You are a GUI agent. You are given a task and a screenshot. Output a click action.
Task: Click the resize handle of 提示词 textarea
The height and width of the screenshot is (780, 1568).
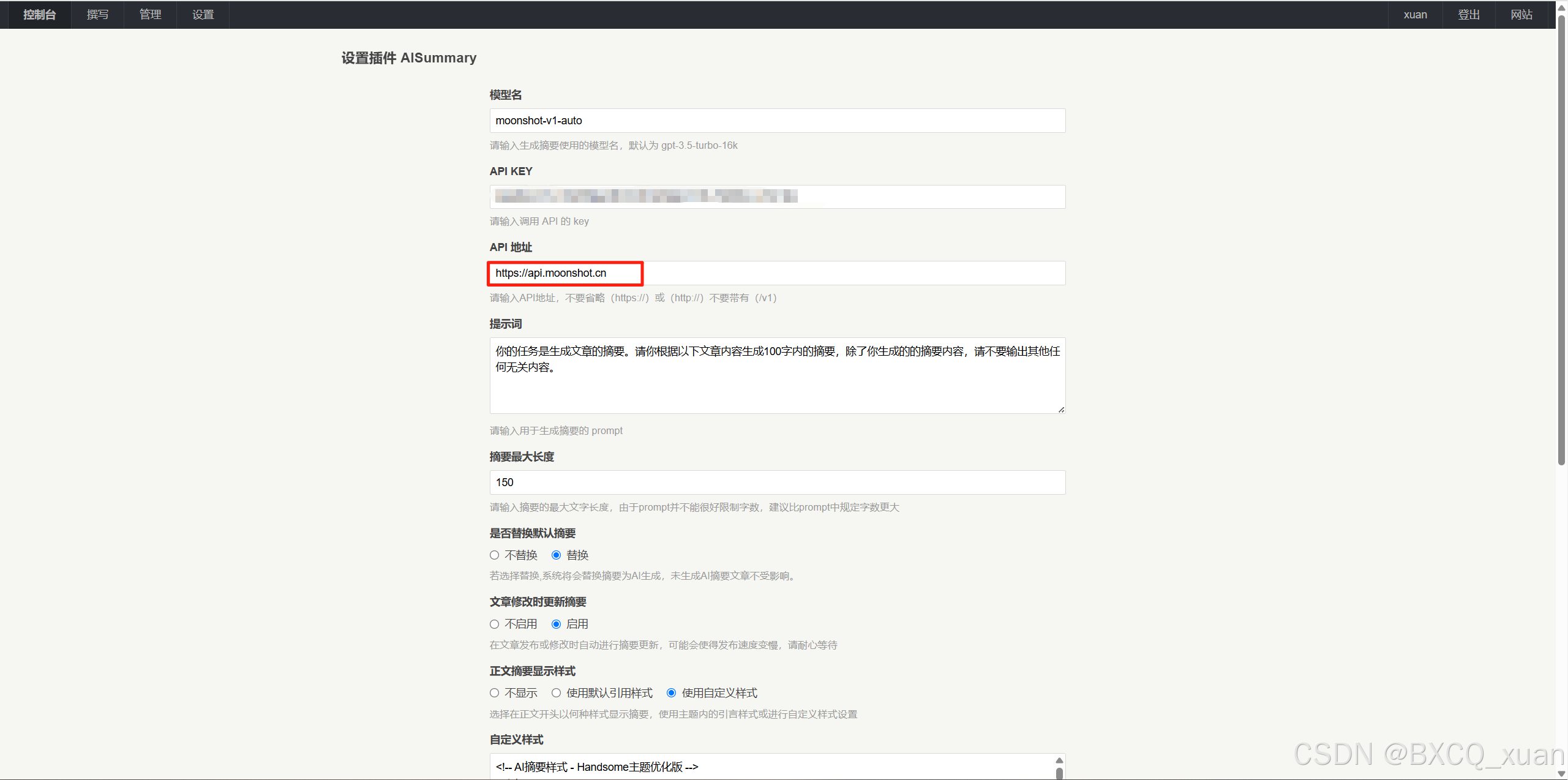1061,410
